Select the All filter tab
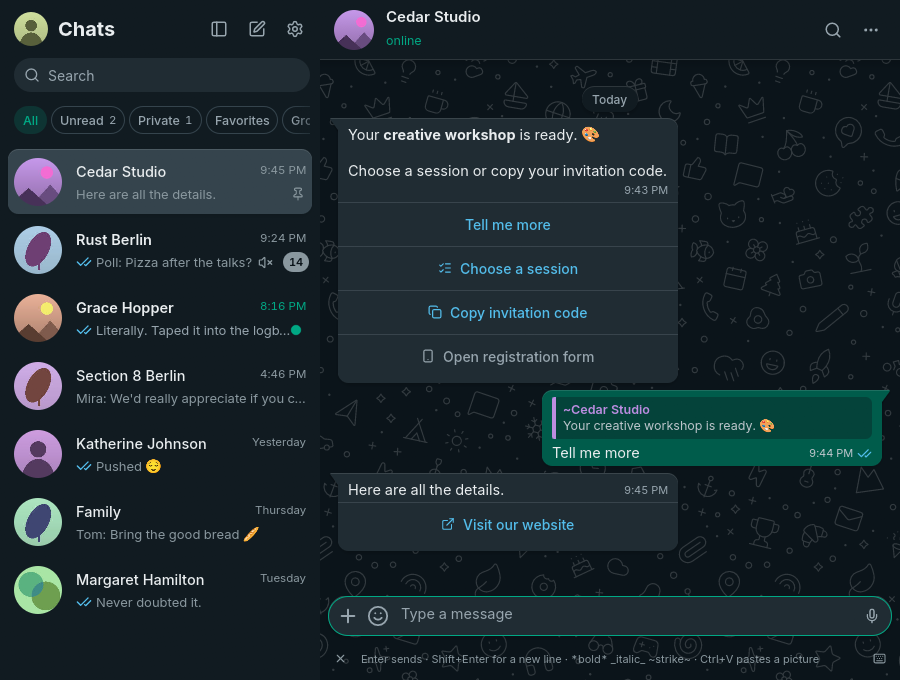Viewport: 900px width, 680px height. [x=30, y=121]
